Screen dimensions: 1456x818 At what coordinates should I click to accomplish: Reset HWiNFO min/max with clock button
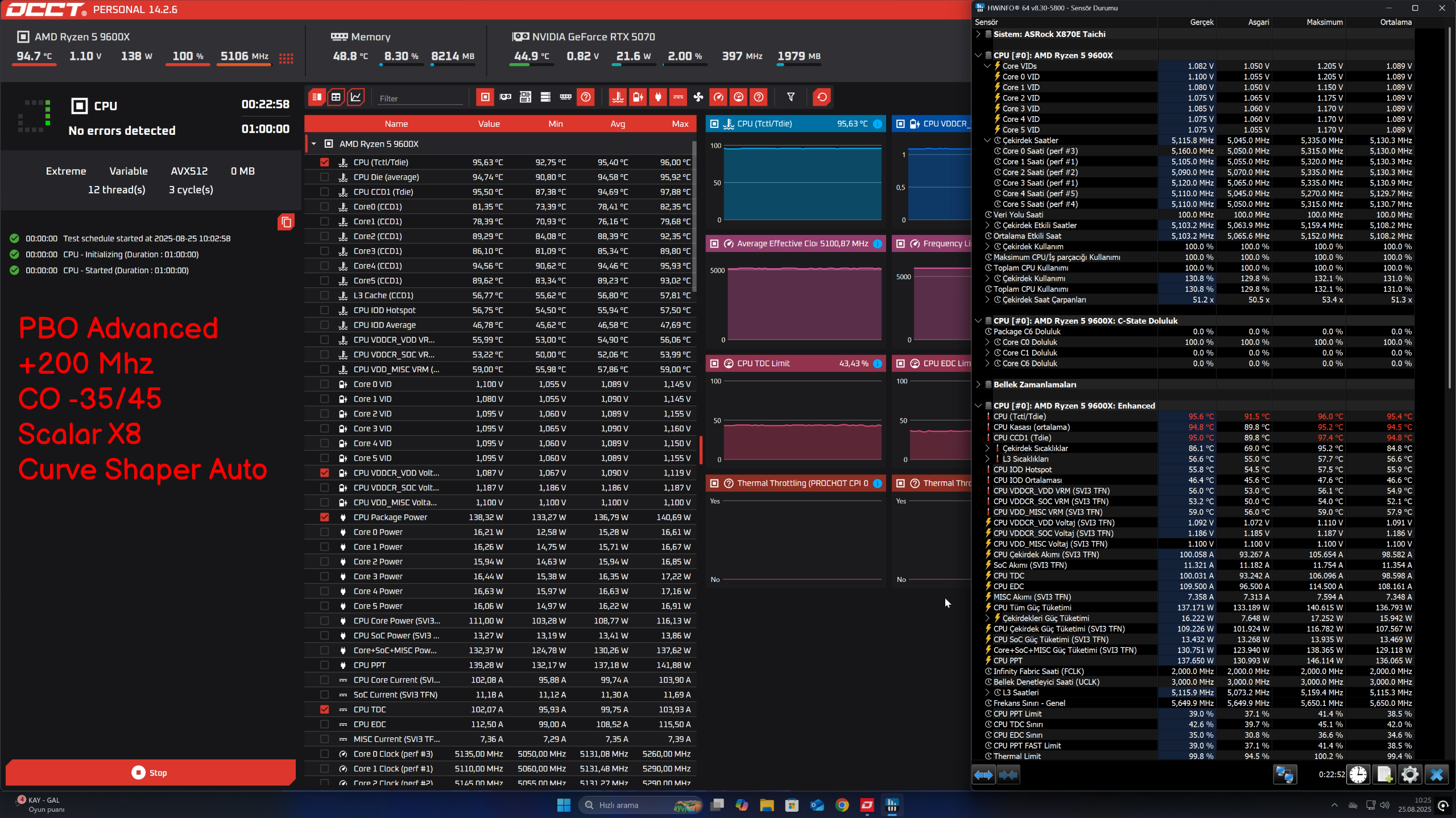1358,774
